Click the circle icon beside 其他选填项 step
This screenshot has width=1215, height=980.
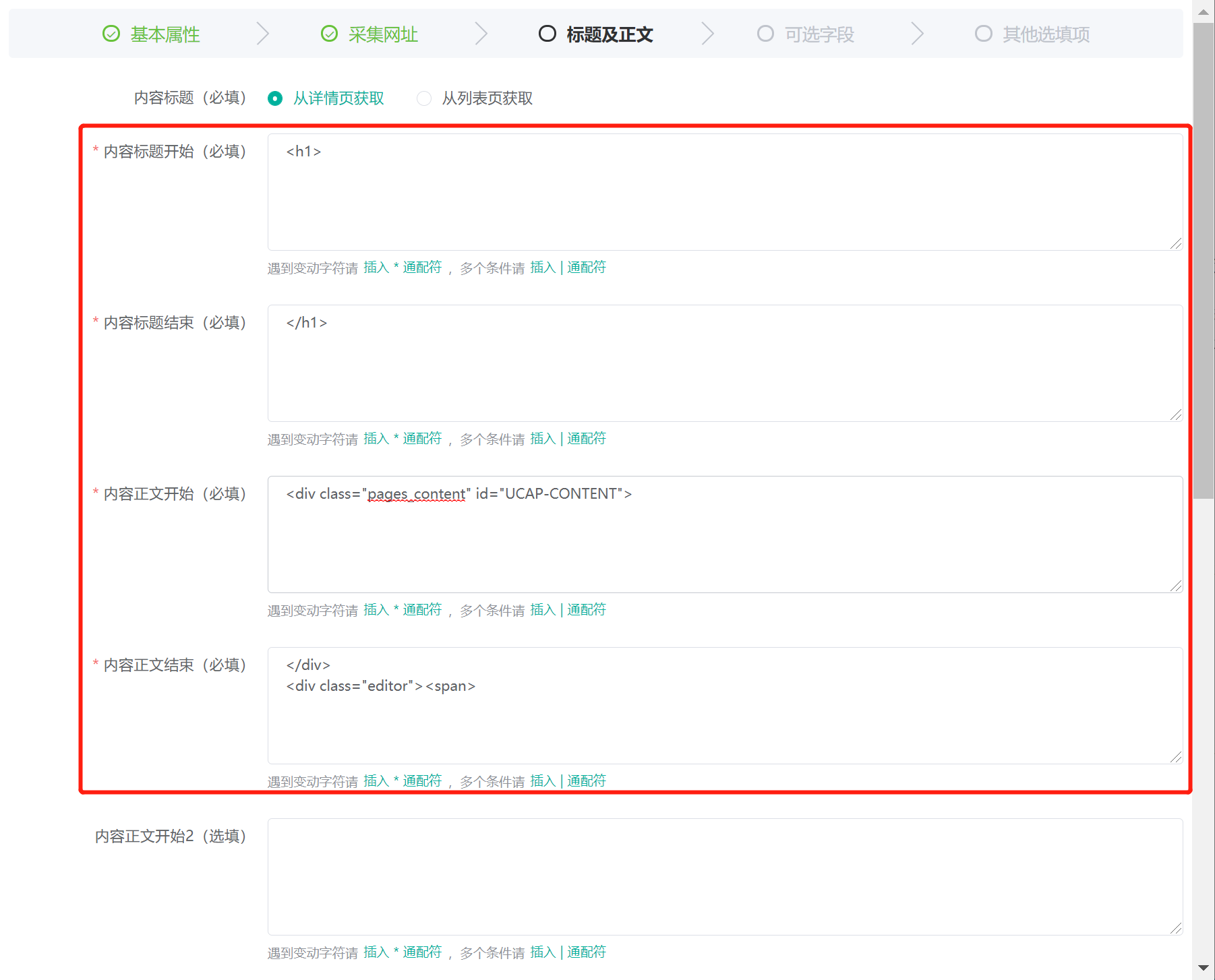[x=983, y=34]
